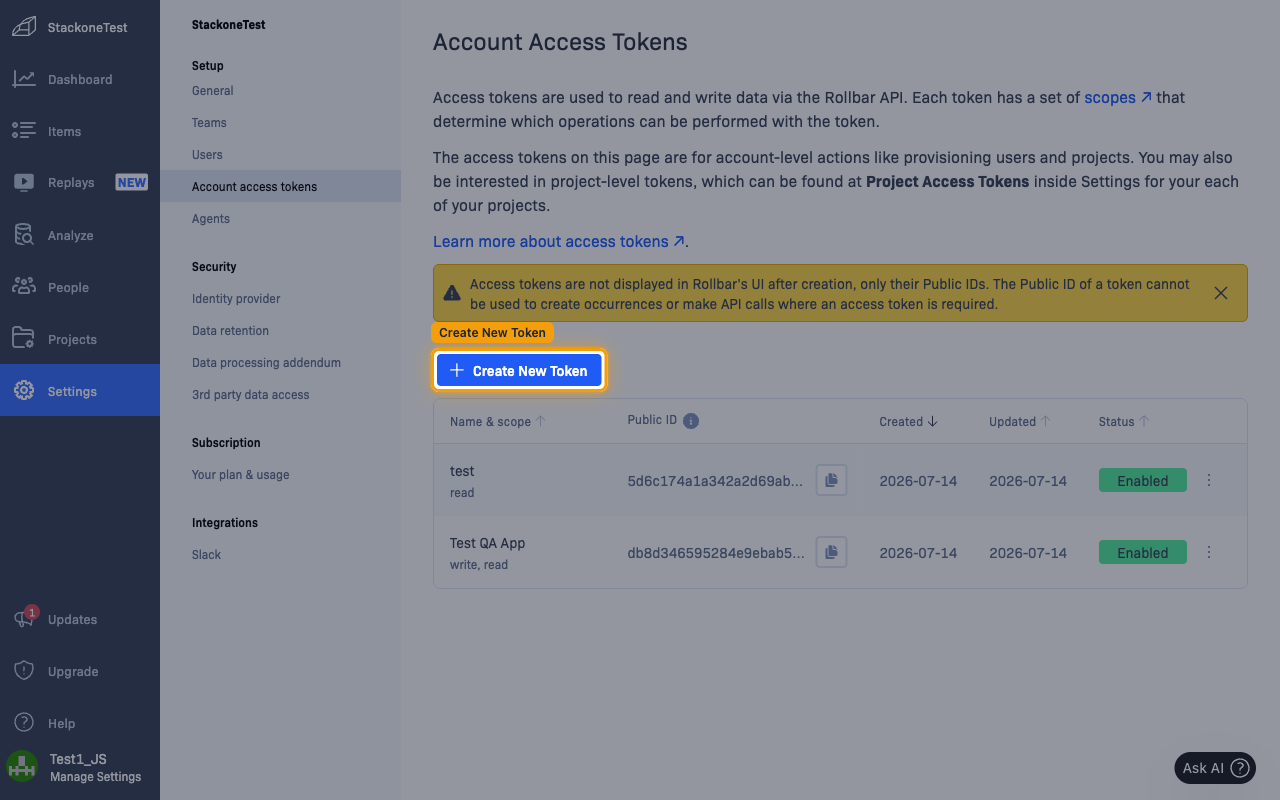
Task: Open Learn more about access tokens link
Action: pos(559,241)
